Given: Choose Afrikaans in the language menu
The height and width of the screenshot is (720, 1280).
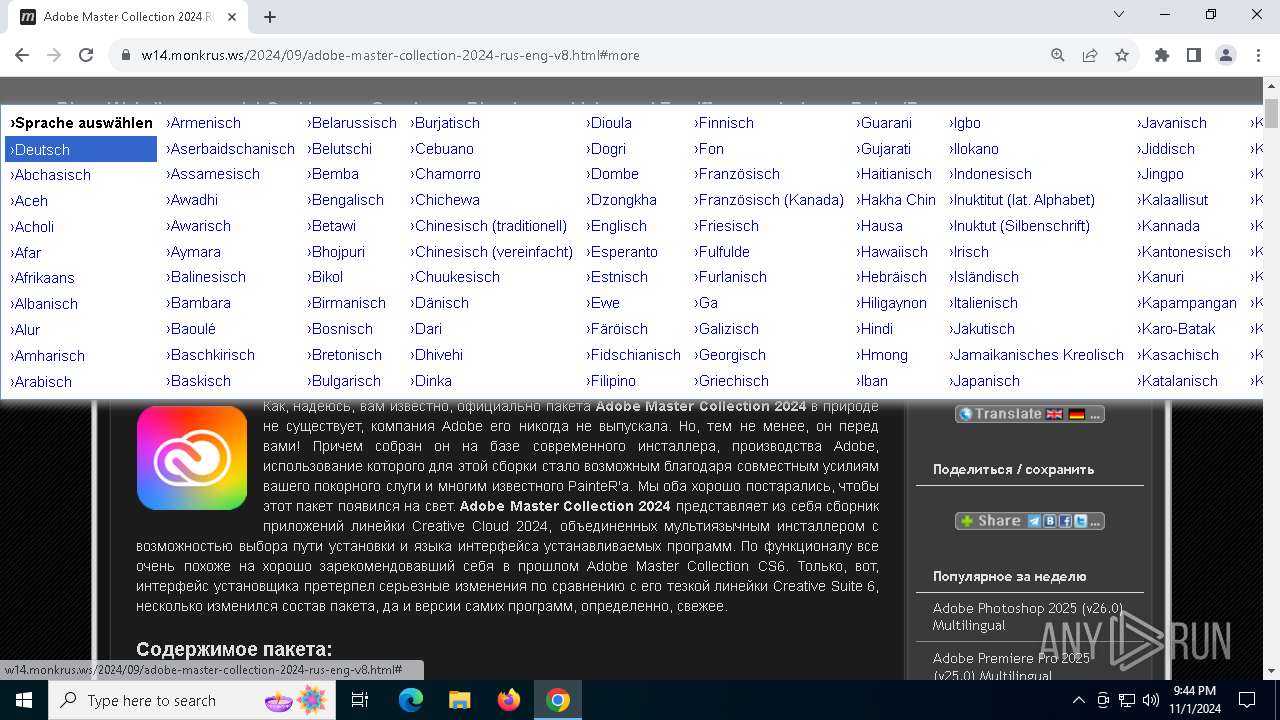Looking at the screenshot, I should coord(42,278).
